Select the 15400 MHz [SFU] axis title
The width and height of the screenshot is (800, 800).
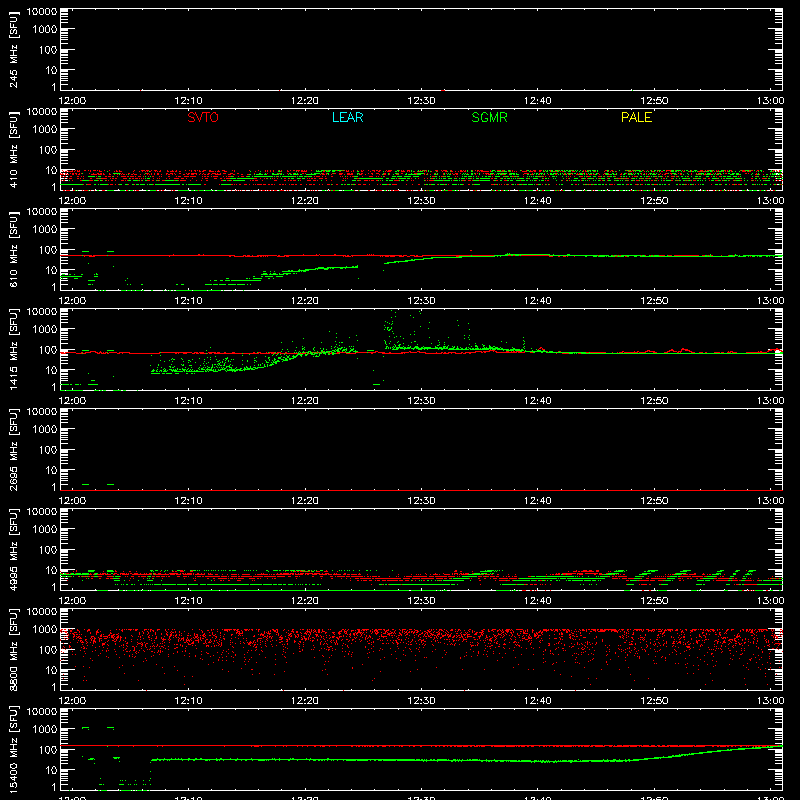pyautogui.click(x=13, y=749)
